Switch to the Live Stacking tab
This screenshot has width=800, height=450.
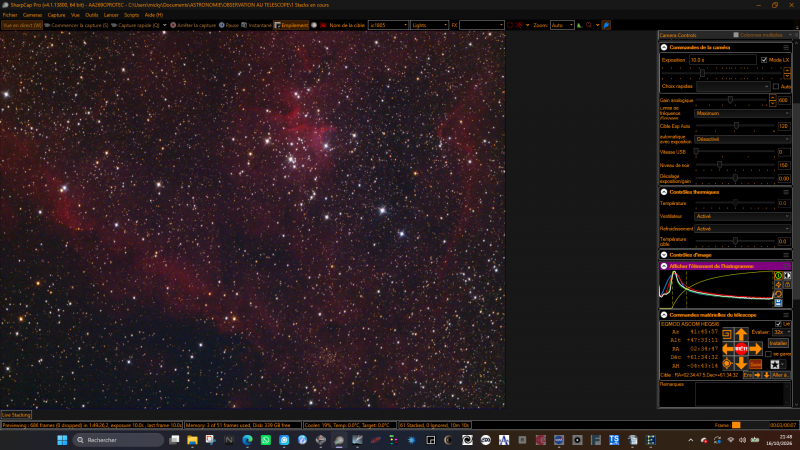(16, 415)
